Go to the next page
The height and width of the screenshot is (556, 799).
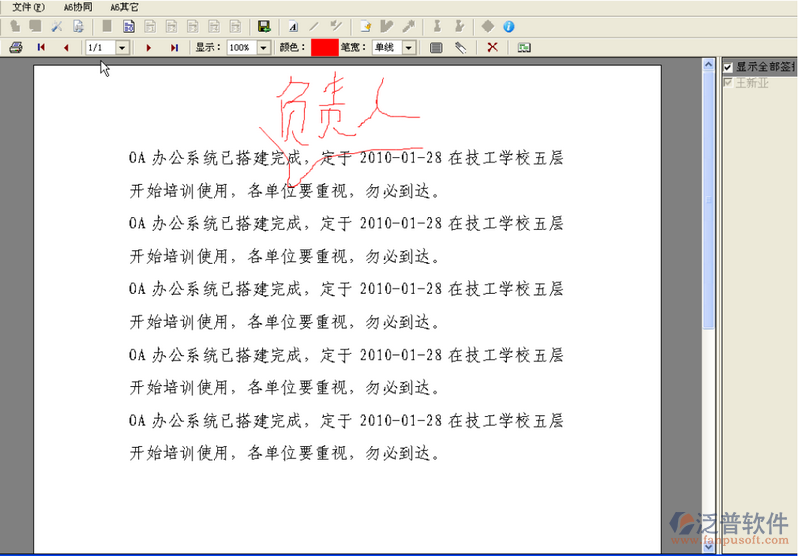click(x=148, y=47)
